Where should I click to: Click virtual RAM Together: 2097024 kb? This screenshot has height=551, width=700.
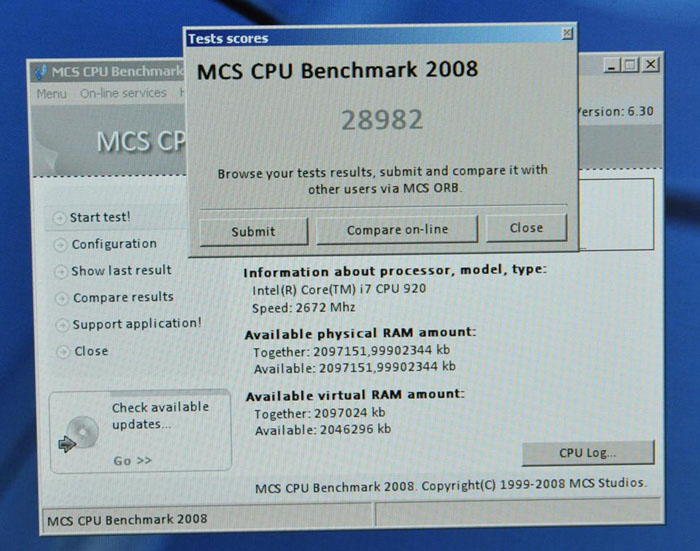tap(320, 413)
